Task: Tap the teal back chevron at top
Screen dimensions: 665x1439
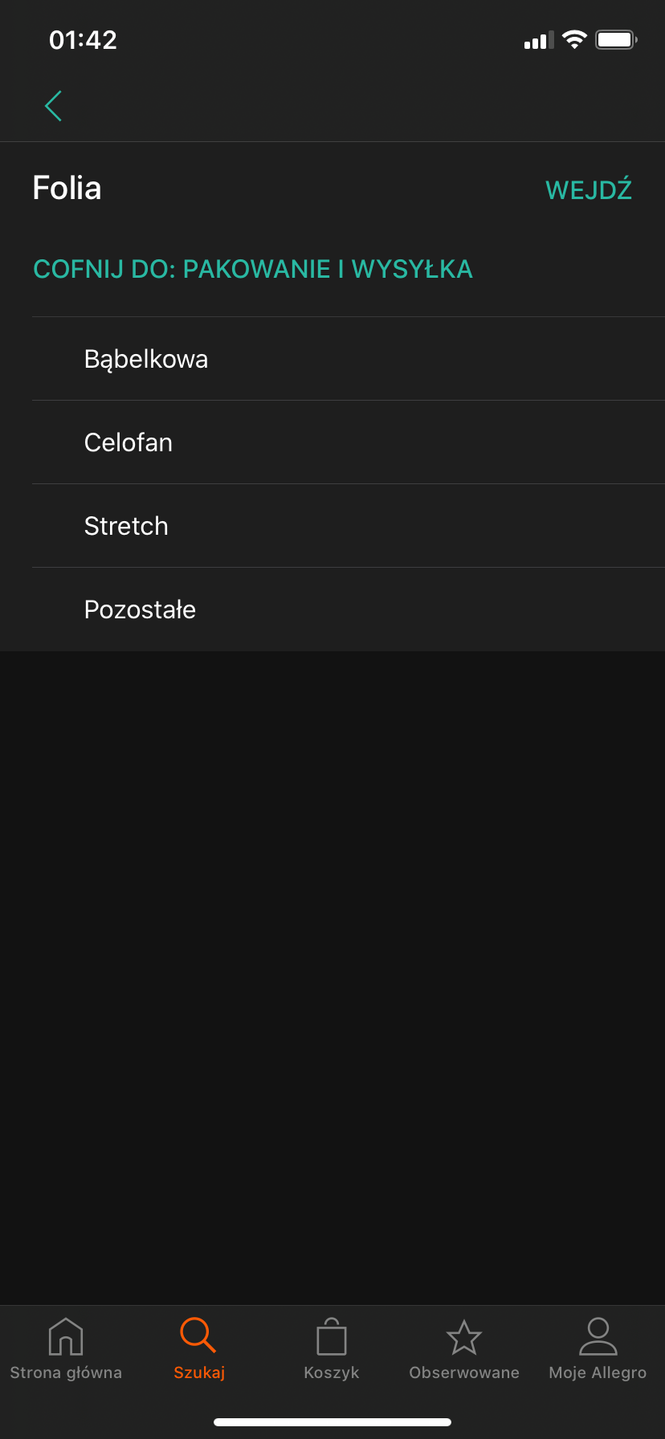Action: 52,105
